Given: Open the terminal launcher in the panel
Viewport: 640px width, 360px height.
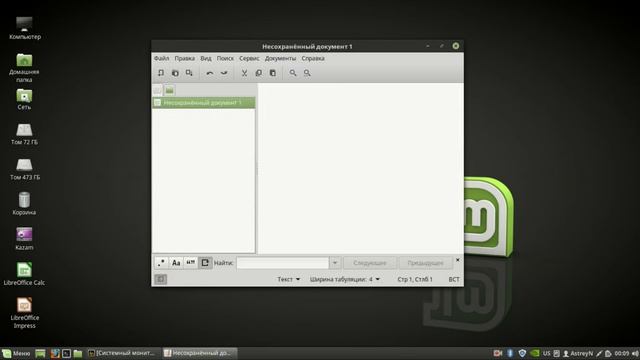Looking at the screenshot, I should [x=67, y=353].
